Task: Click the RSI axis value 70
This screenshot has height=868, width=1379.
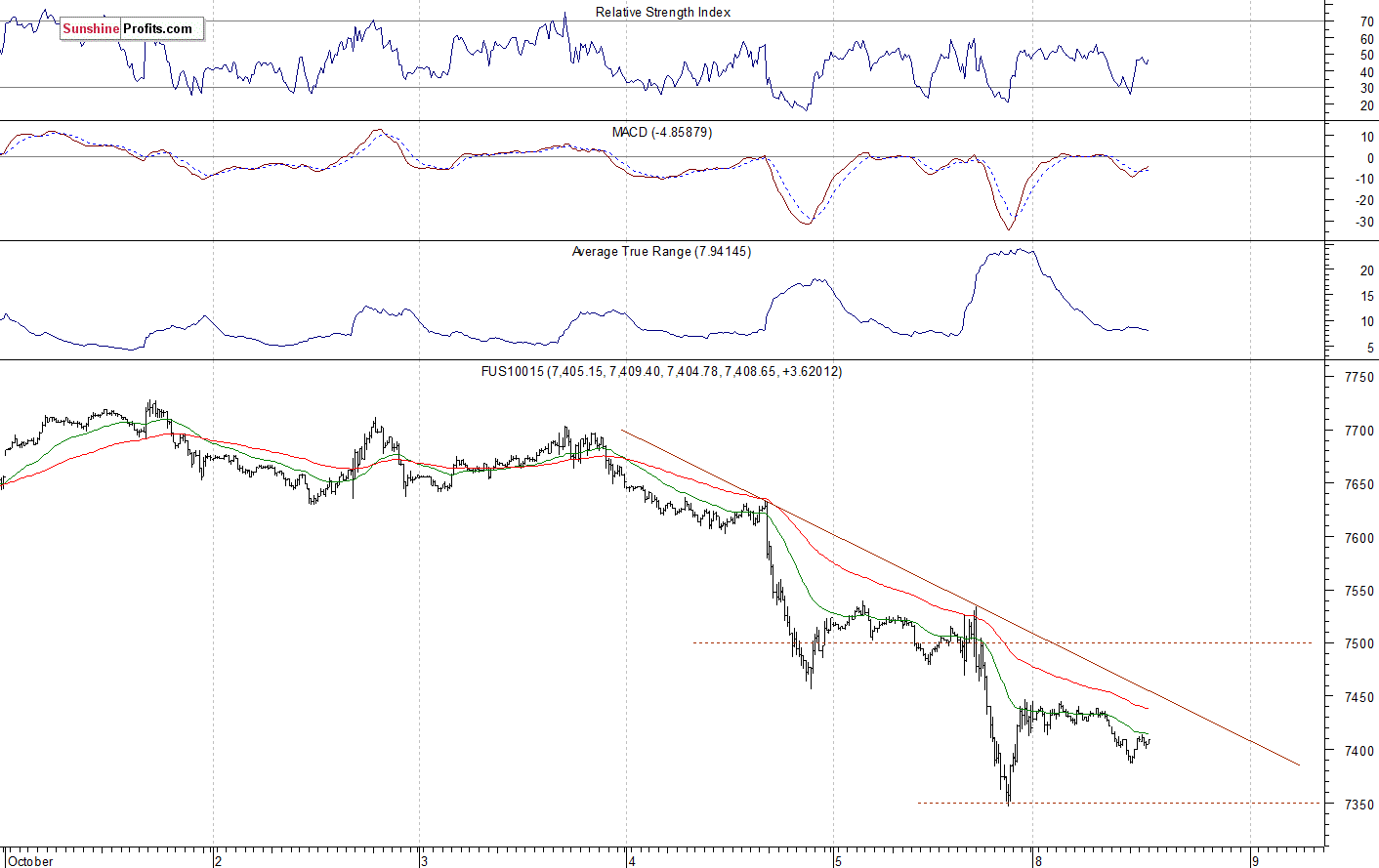Action: pyautogui.click(x=1366, y=21)
